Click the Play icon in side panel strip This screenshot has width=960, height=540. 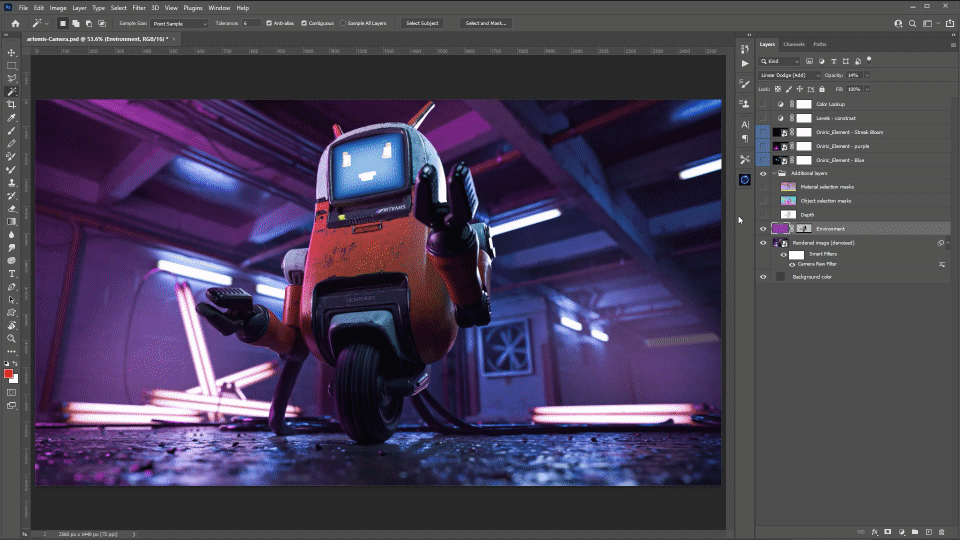(745, 63)
